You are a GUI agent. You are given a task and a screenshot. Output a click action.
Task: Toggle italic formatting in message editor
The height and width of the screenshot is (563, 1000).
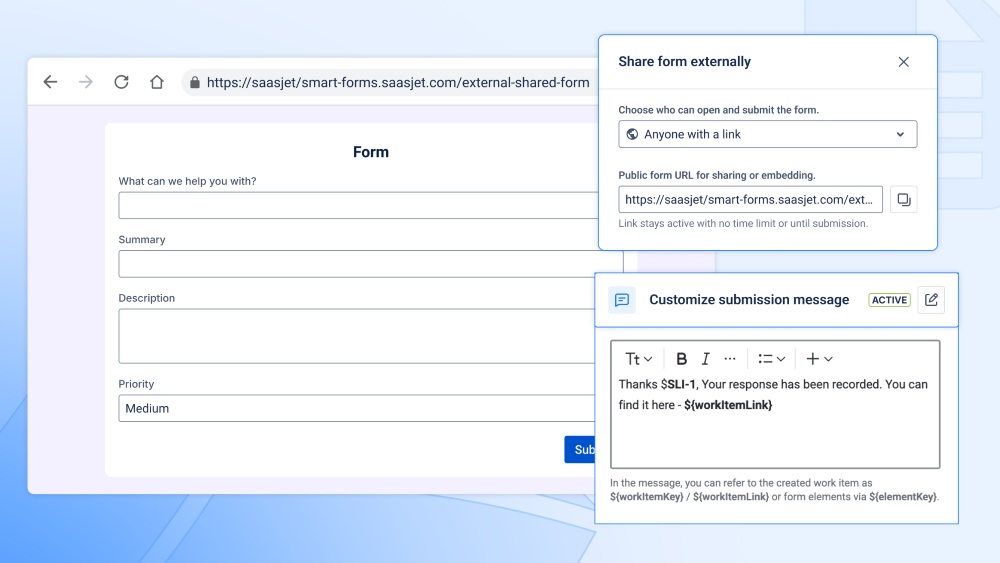705,359
